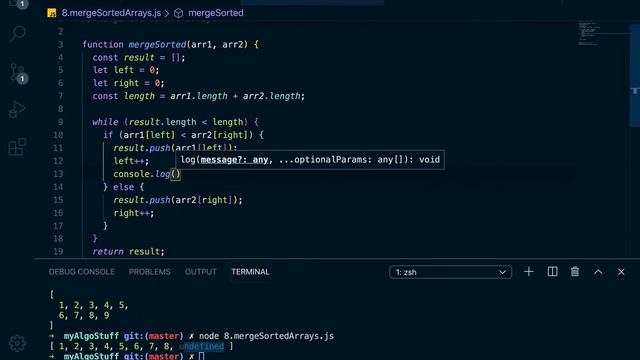Click the while keyword on line 9
This screenshot has width=640, height=360.
point(105,122)
